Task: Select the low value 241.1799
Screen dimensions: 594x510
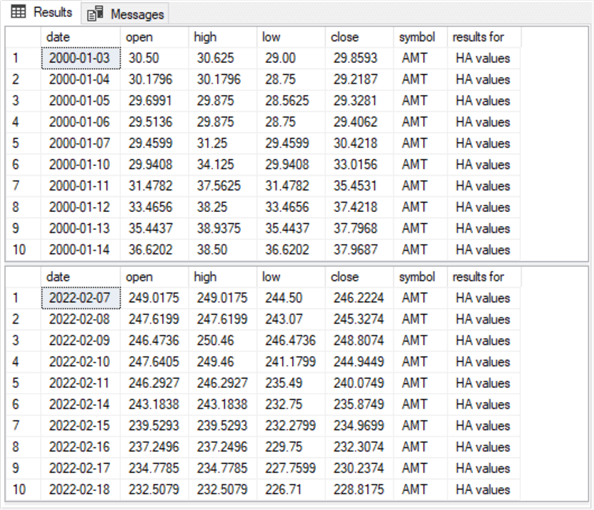Action: point(291,362)
